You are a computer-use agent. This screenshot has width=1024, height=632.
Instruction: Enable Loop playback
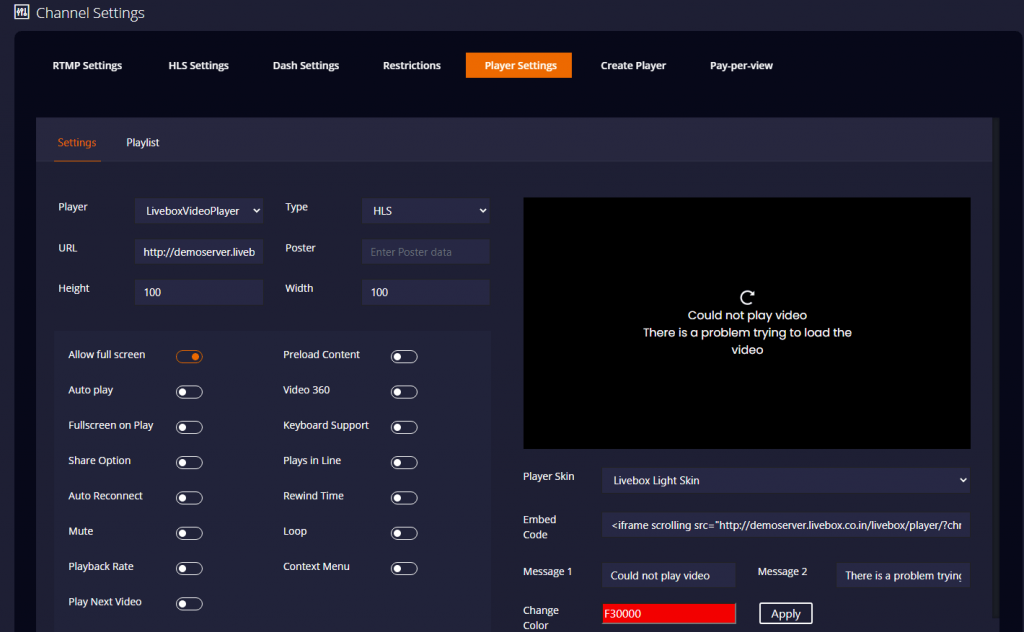point(404,533)
